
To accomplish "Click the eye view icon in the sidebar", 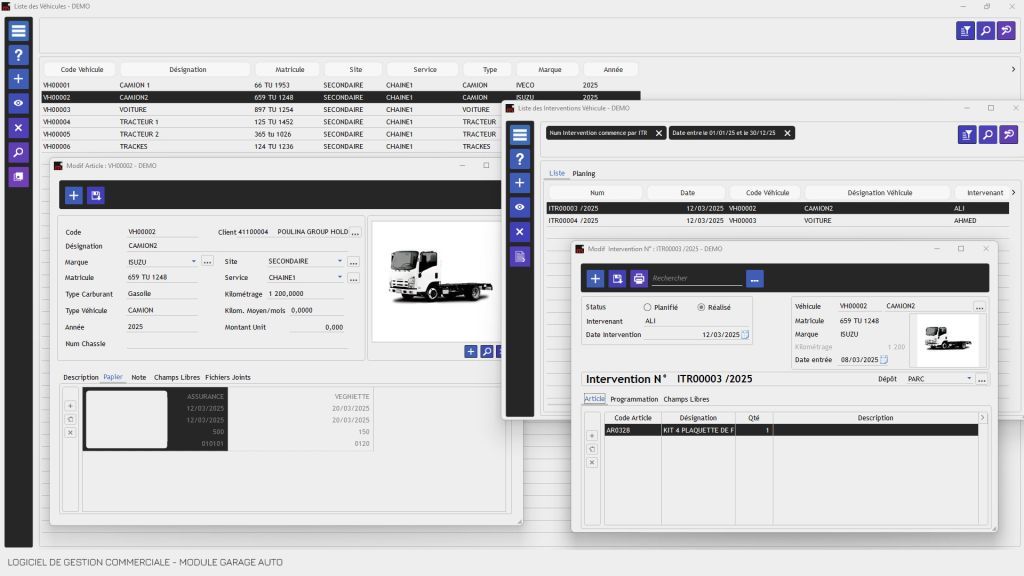I will pyautogui.click(x=18, y=103).
